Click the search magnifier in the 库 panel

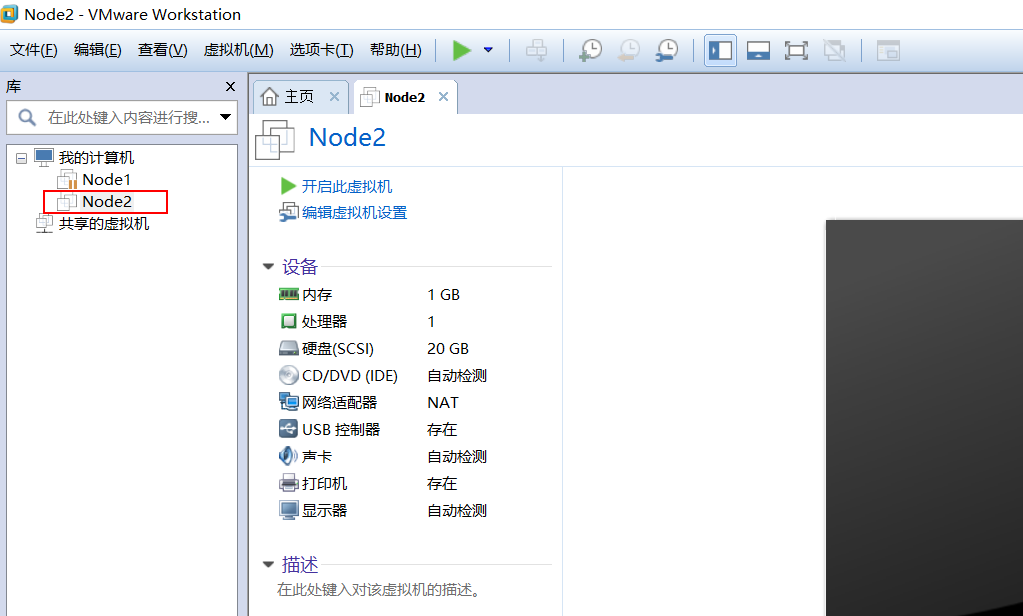pyautogui.click(x=24, y=116)
